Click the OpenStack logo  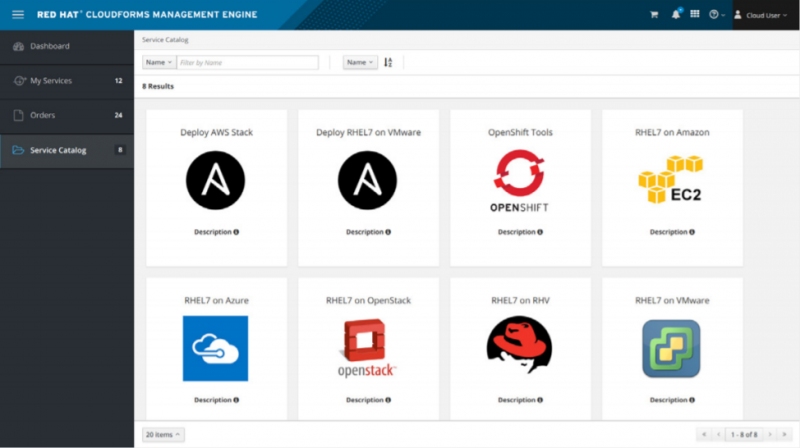(367, 348)
